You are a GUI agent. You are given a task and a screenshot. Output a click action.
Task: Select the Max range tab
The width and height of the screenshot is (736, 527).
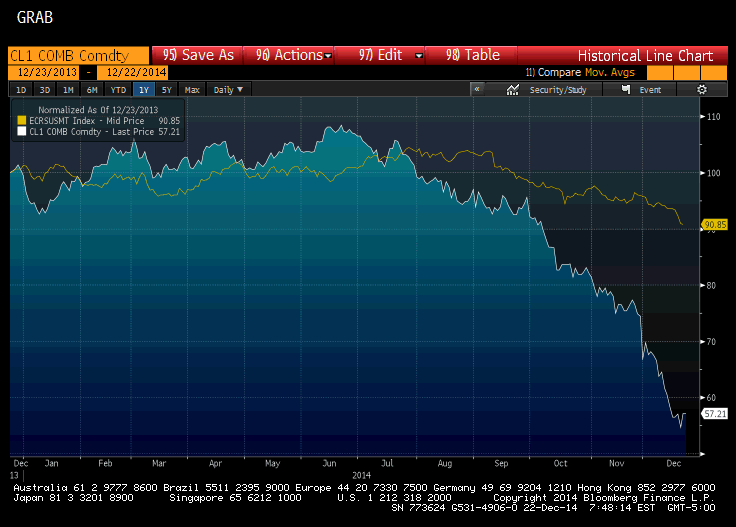(192, 90)
